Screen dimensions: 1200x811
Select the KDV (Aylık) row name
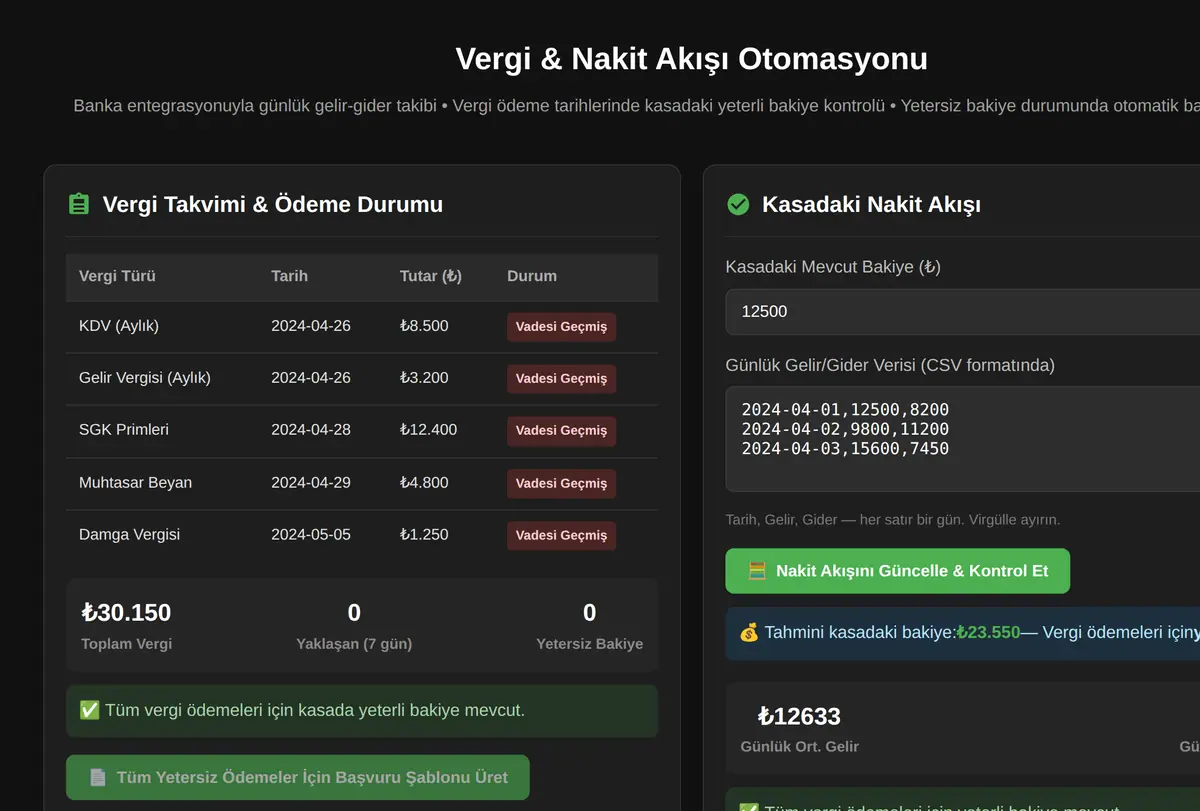119,326
